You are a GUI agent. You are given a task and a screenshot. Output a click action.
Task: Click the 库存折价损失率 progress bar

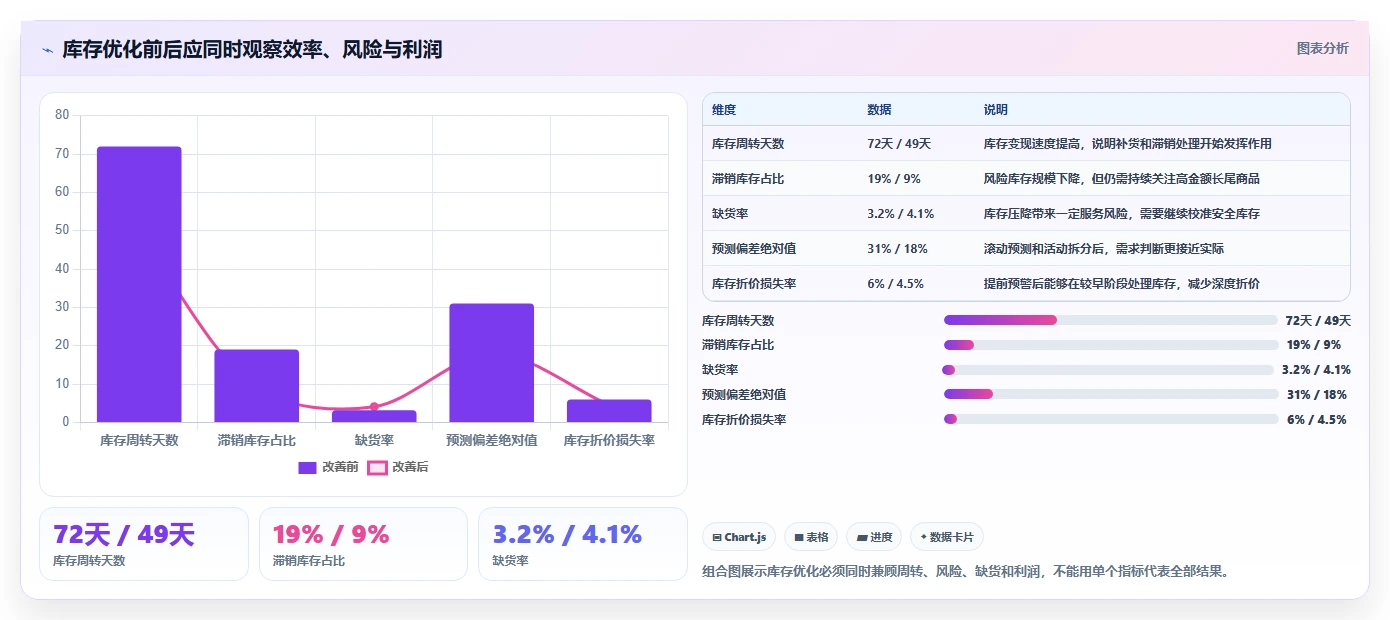pos(1111,419)
